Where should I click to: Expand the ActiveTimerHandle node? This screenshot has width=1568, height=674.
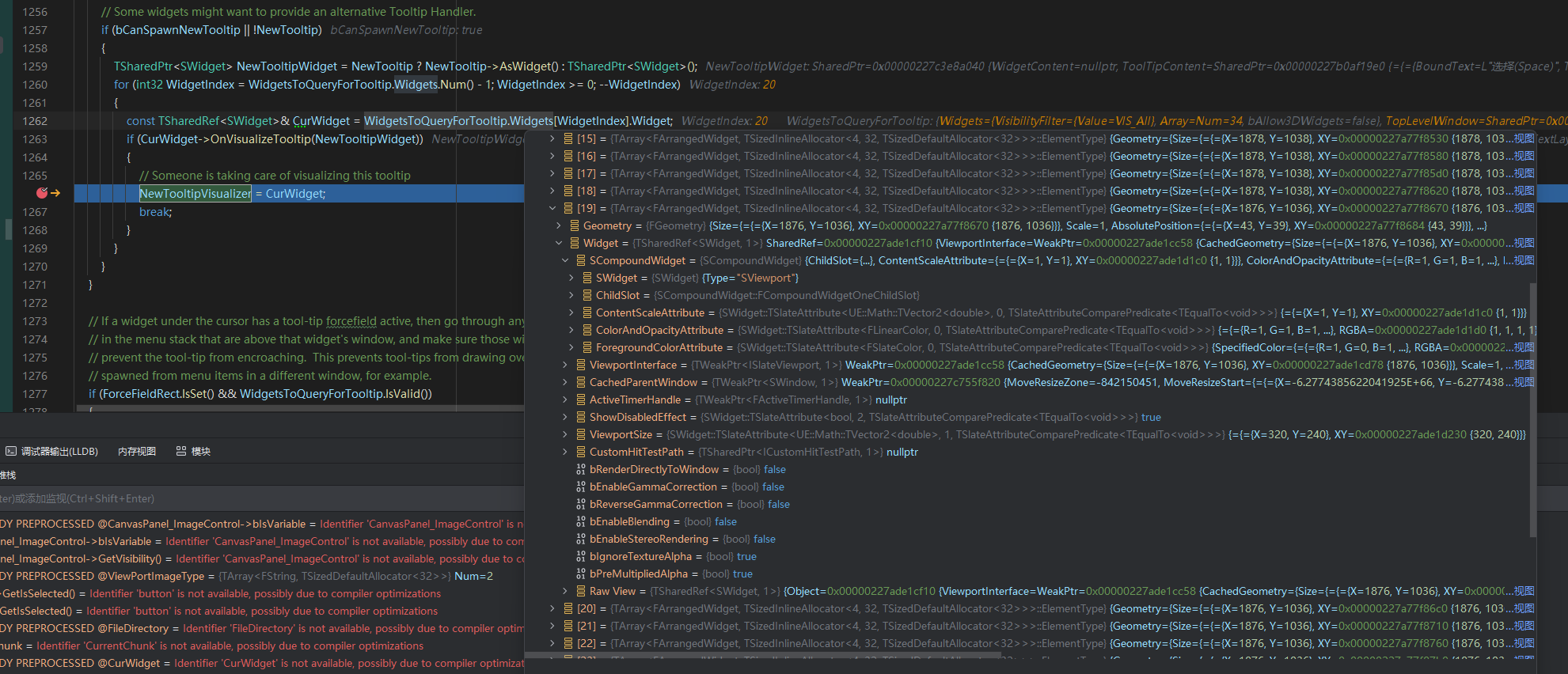(x=565, y=399)
